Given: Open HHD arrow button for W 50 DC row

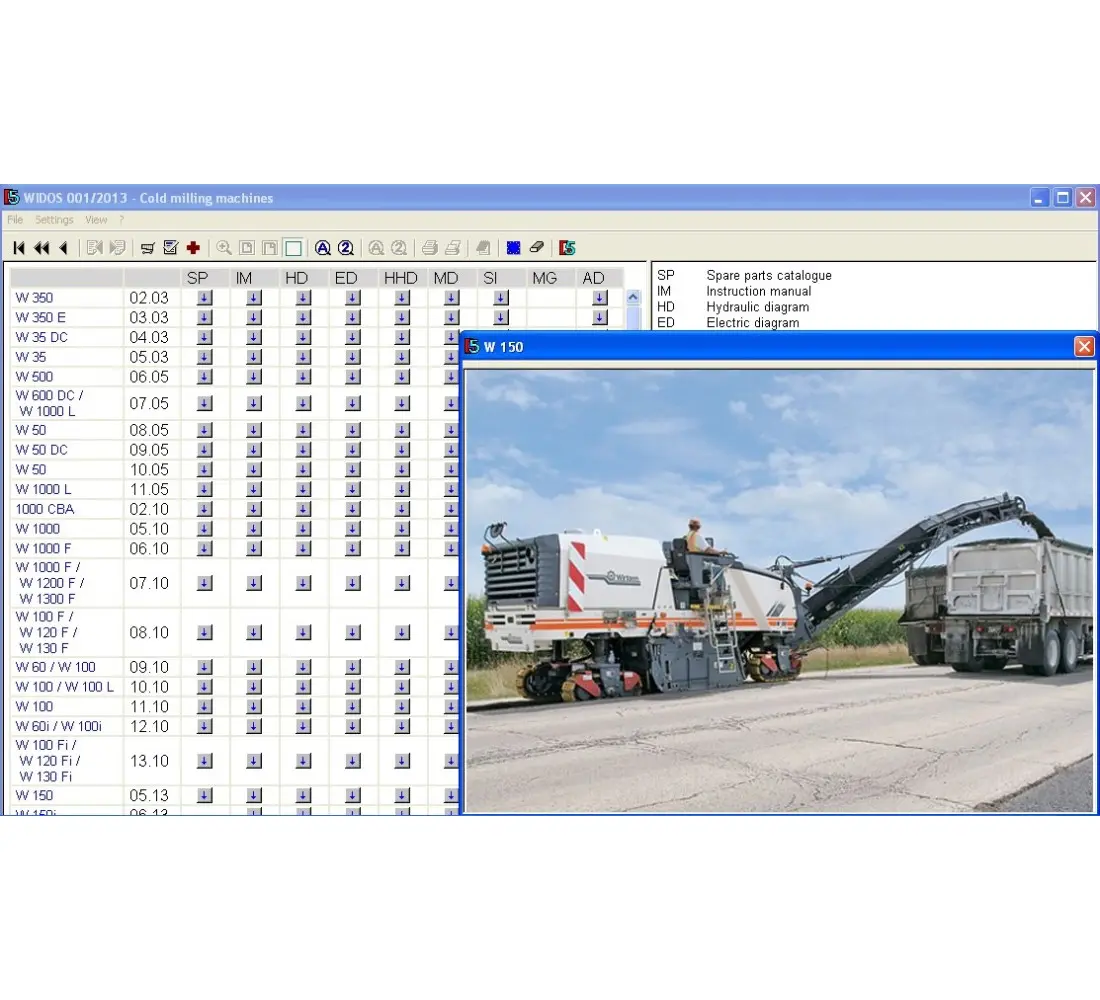Looking at the screenshot, I should [402, 450].
